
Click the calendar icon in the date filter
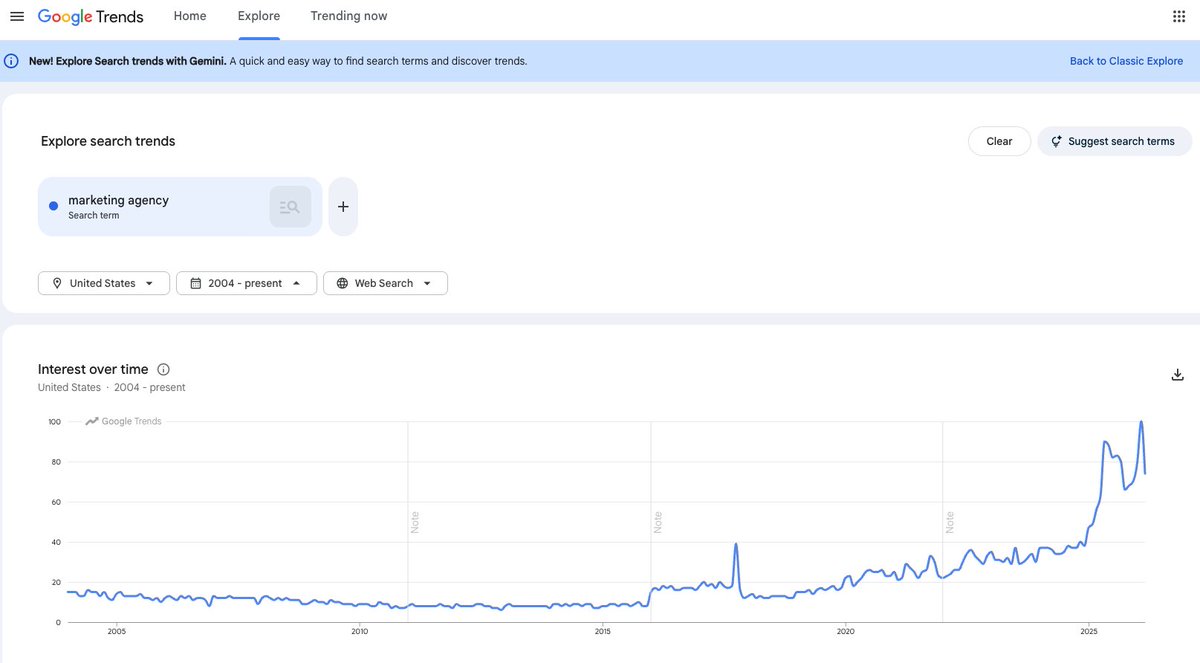[x=195, y=283]
